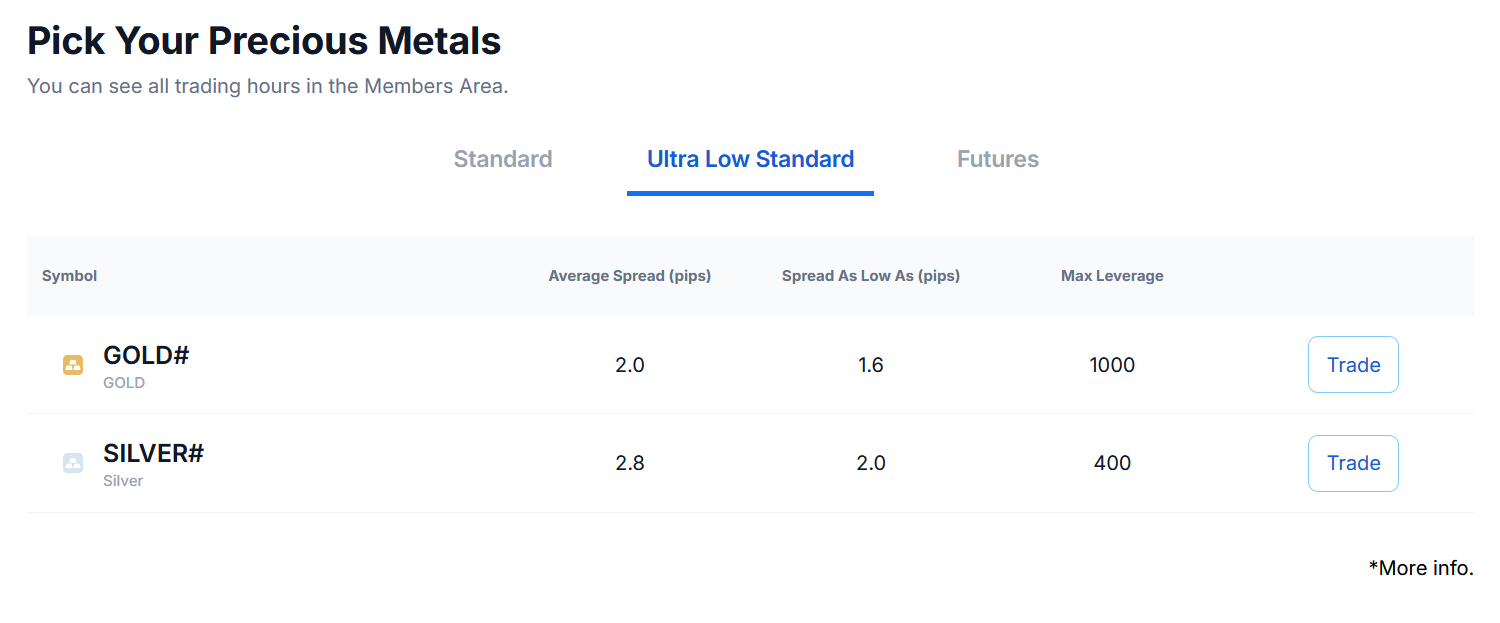The width and height of the screenshot is (1500, 623).
Task: Click the Average Spread (pips) column header
Action: [x=630, y=276]
